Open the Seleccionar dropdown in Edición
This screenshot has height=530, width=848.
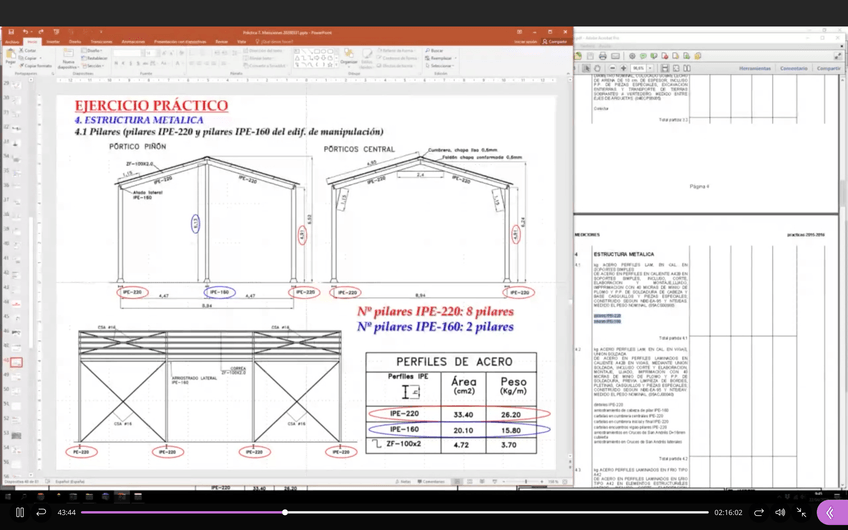[x=440, y=66]
